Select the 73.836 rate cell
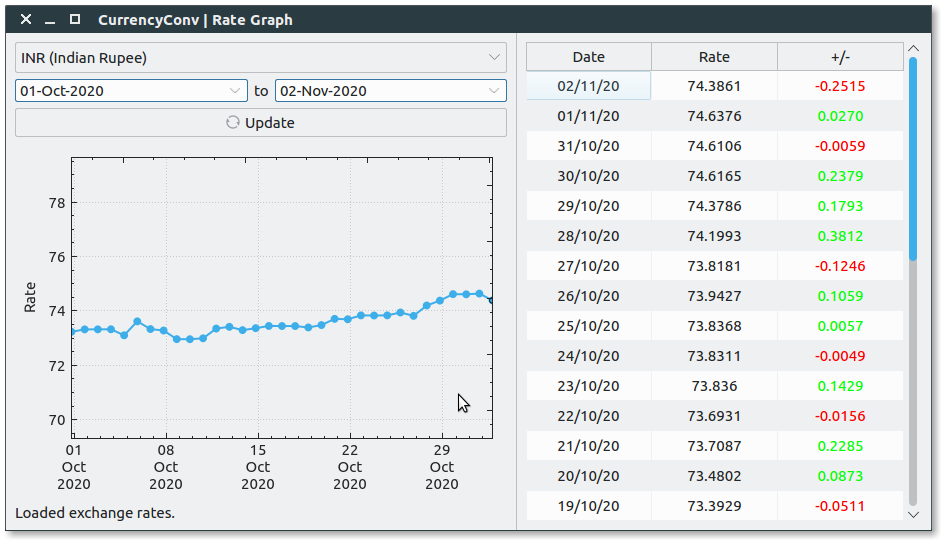Viewport: 941px width, 540px height. (x=714, y=386)
